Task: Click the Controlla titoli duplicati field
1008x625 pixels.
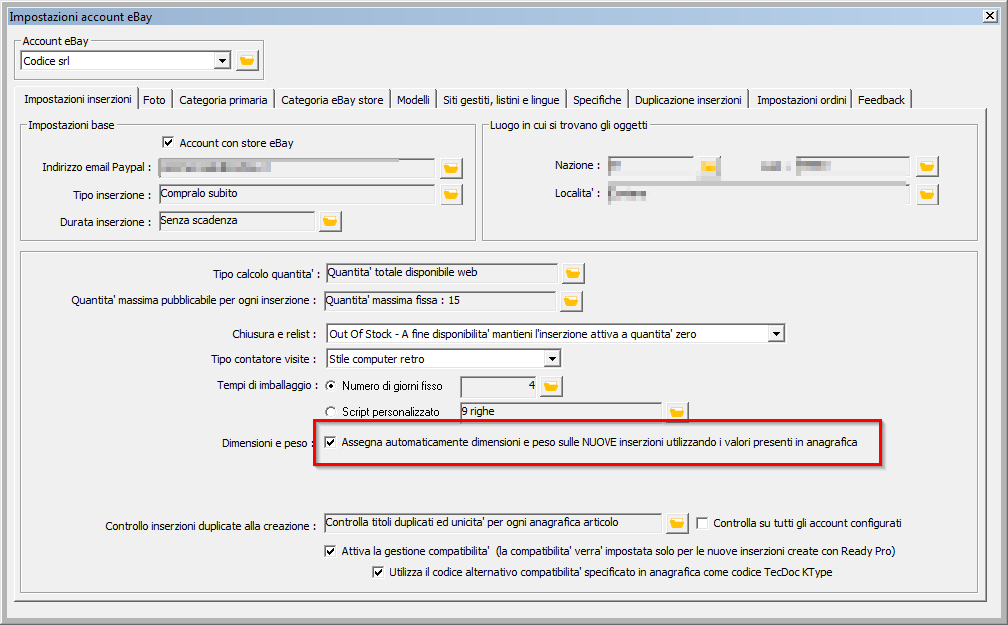Action: pyautogui.click(x=493, y=523)
